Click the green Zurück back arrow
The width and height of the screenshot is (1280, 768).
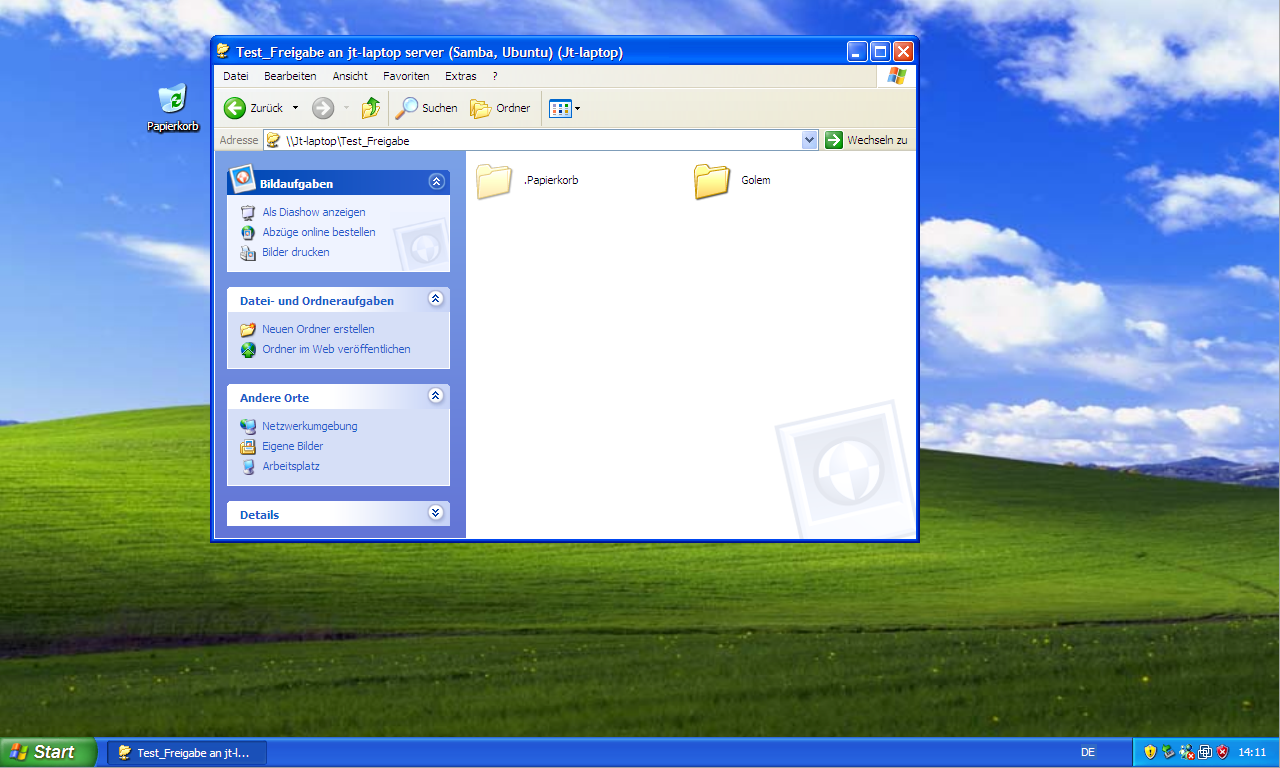(235, 108)
